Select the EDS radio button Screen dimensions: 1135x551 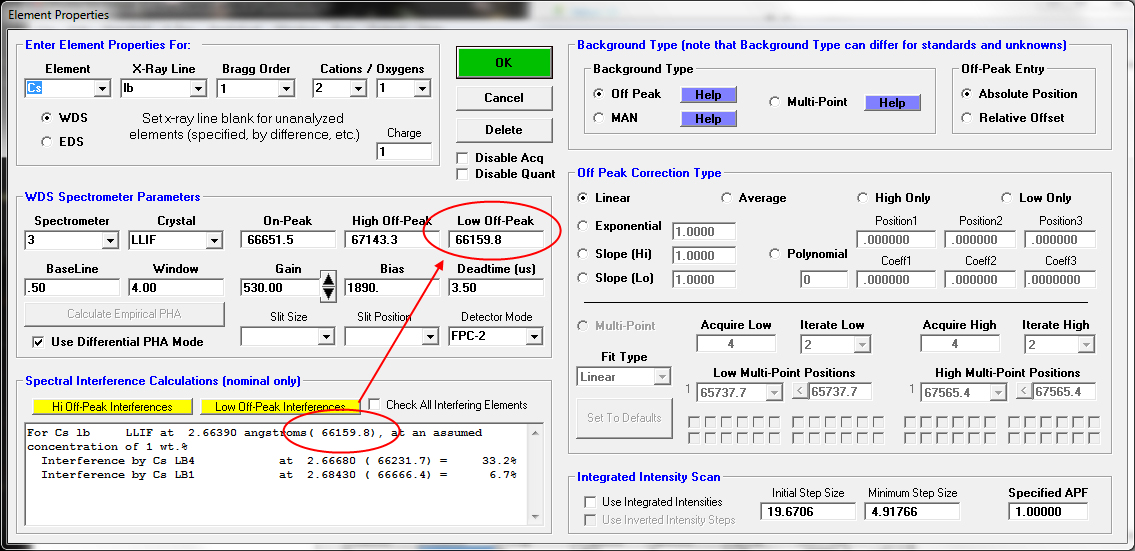tap(46, 142)
